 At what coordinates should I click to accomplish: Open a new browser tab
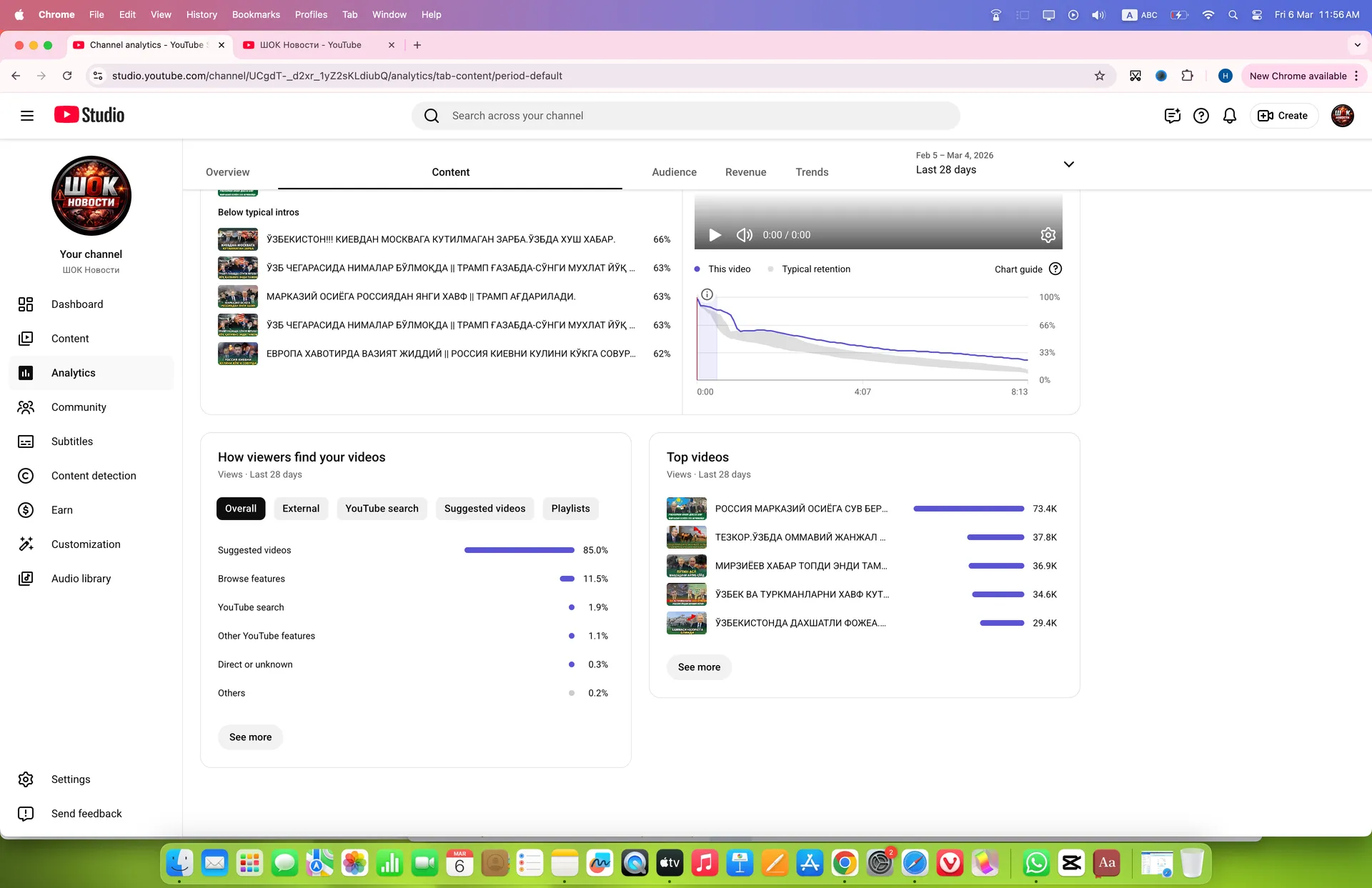[417, 45]
